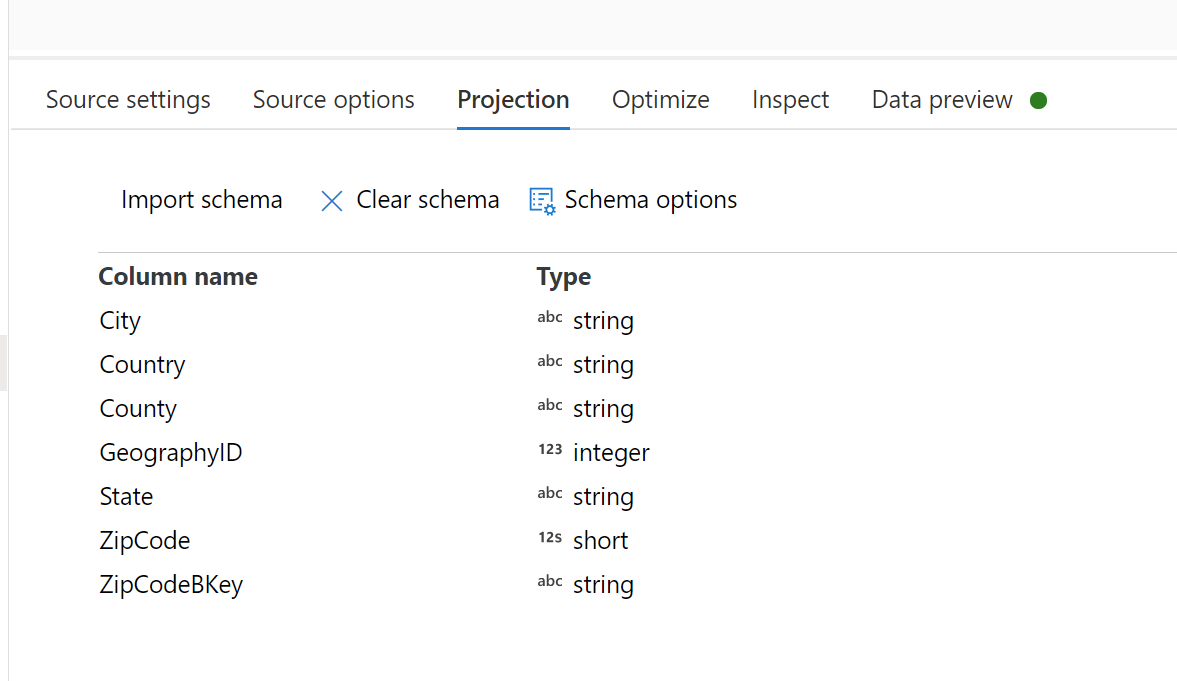Viewport: 1177px width, 681px height.
Task: Click the Schema options gear icon
Action: pyautogui.click(x=541, y=200)
